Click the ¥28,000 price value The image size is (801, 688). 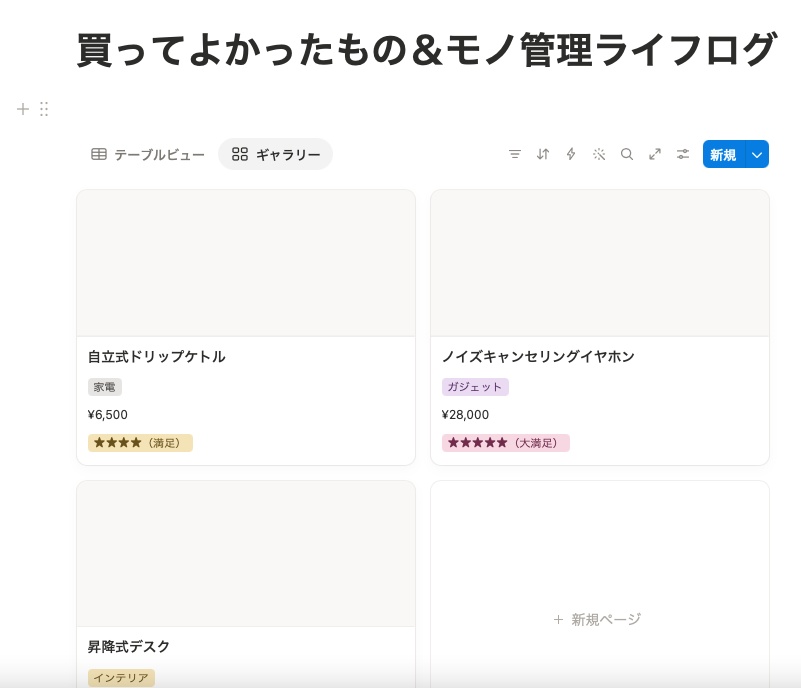click(x=465, y=415)
